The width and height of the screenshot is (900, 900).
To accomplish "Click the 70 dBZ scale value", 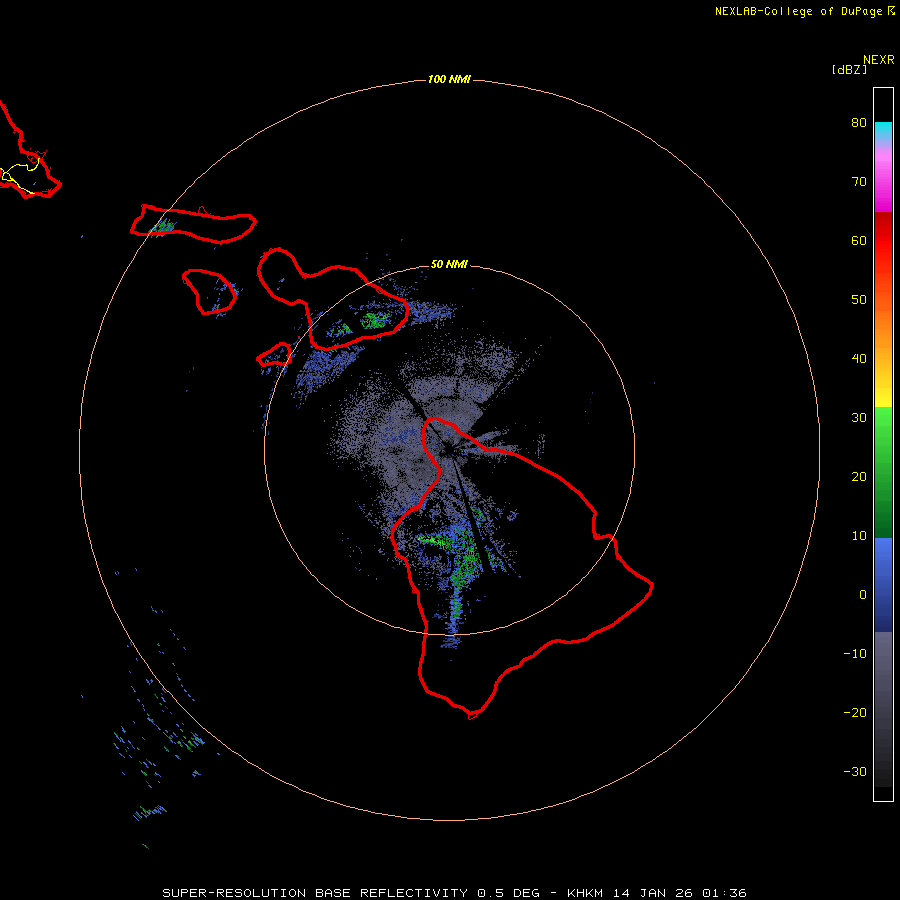I will pos(859,182).
